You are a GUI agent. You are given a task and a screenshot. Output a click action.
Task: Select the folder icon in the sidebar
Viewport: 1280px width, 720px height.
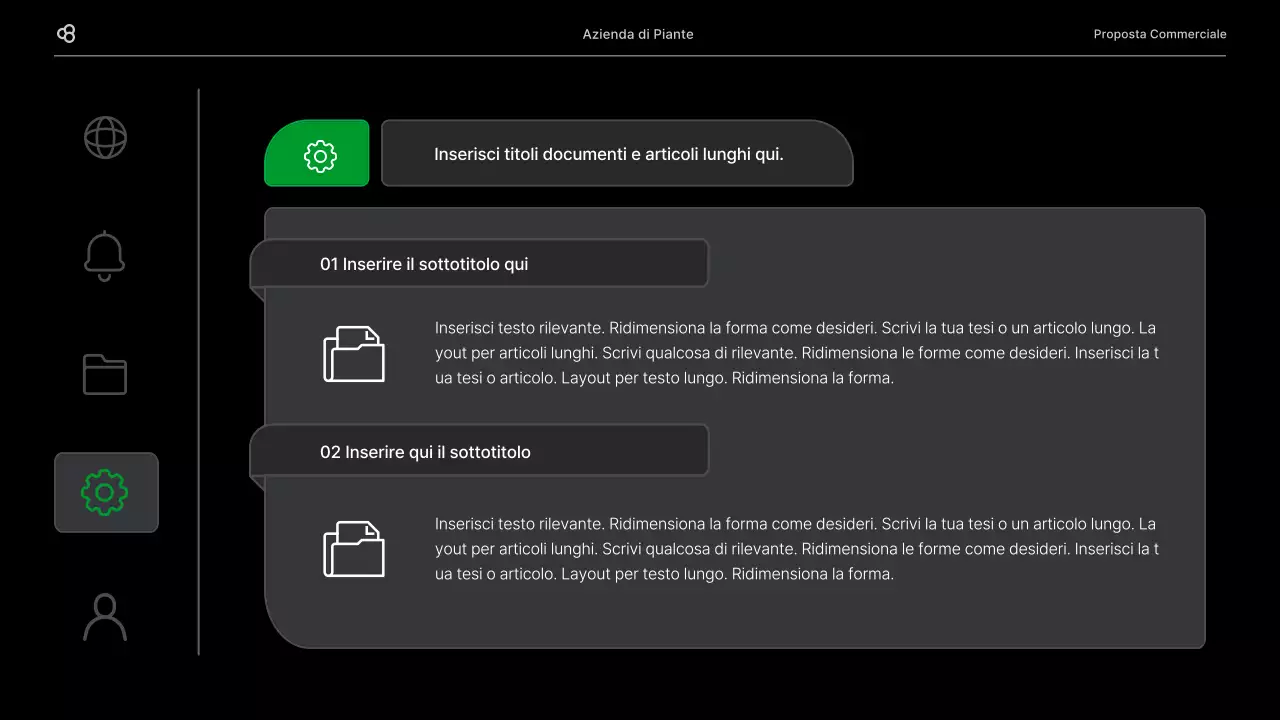(x=105, y=374)
